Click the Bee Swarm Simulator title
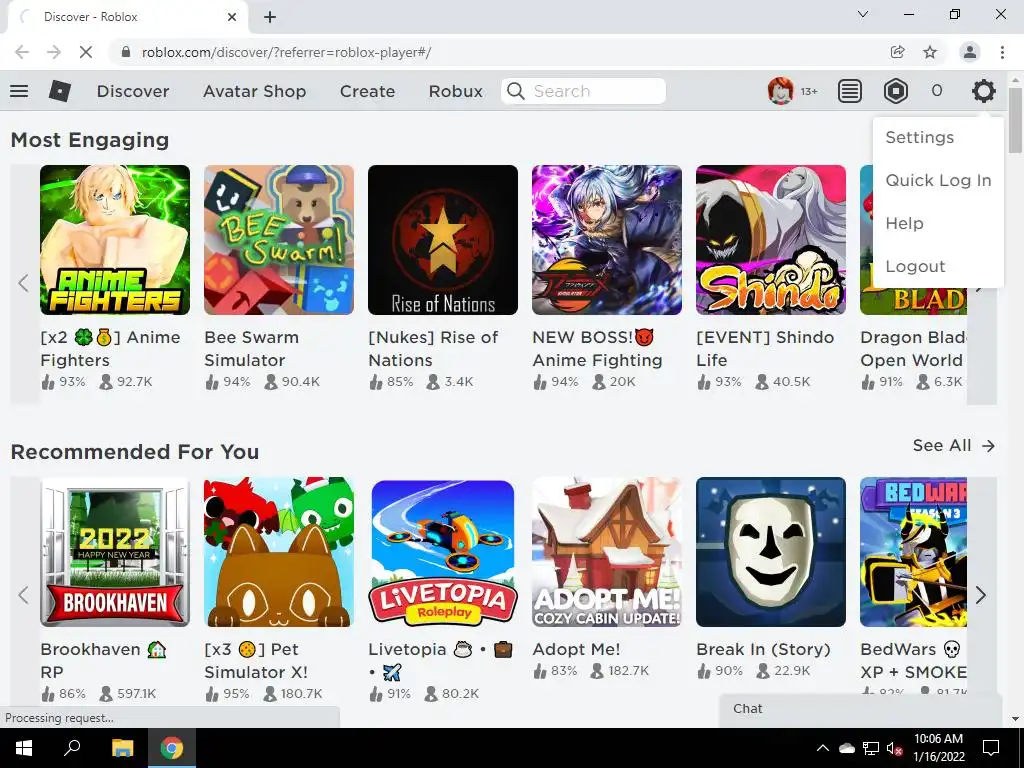1024x768 pixels. 251,349
